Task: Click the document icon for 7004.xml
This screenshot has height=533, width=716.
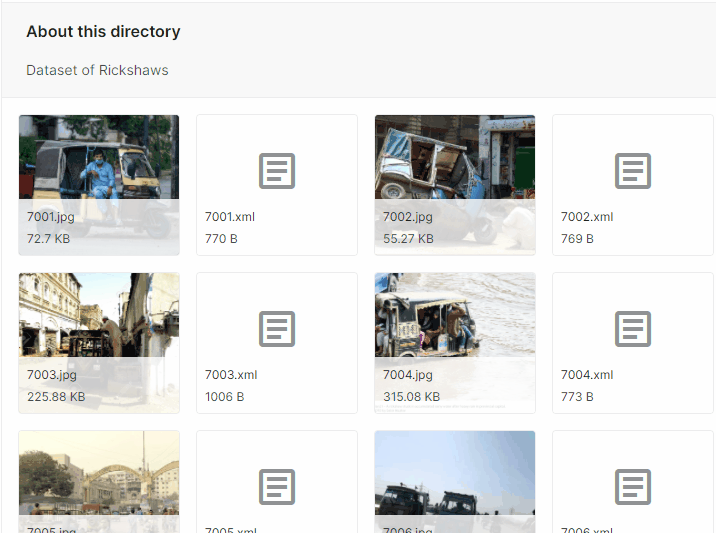Action: pyautogui.click(x=633, y=329)
